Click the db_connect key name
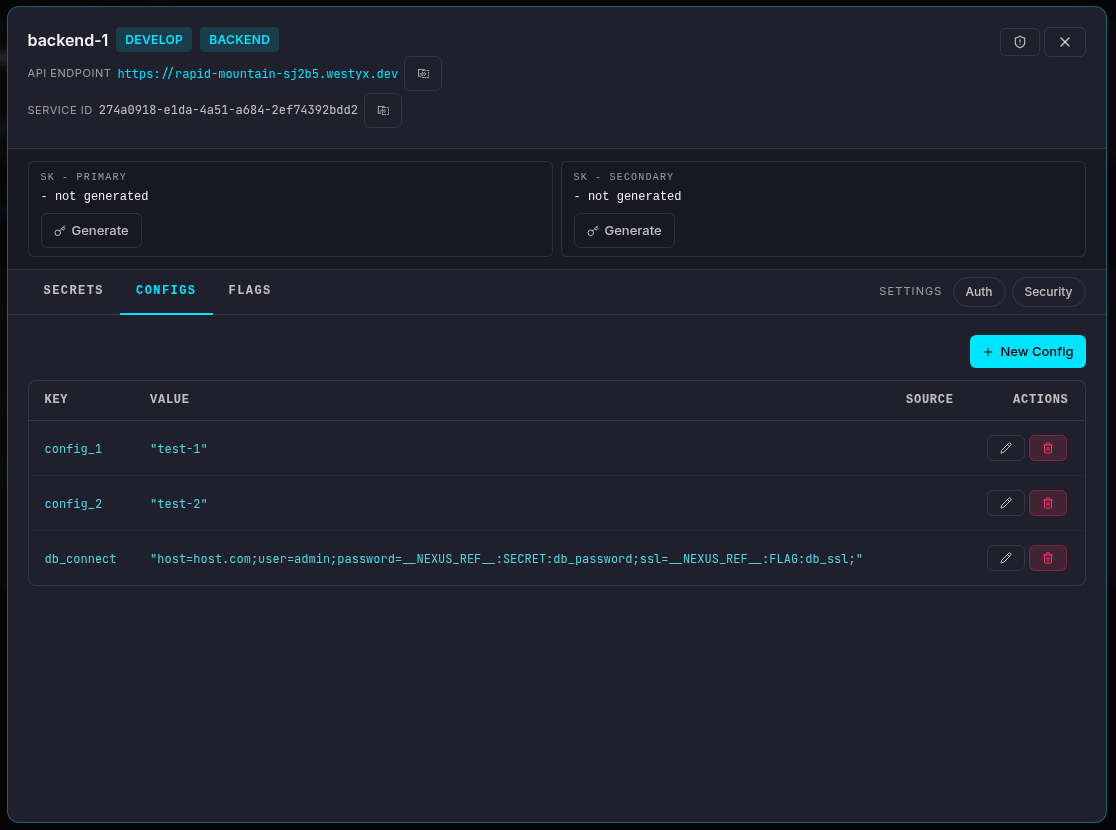Screen dimensions: 1116x830 (x=80, y=560)
